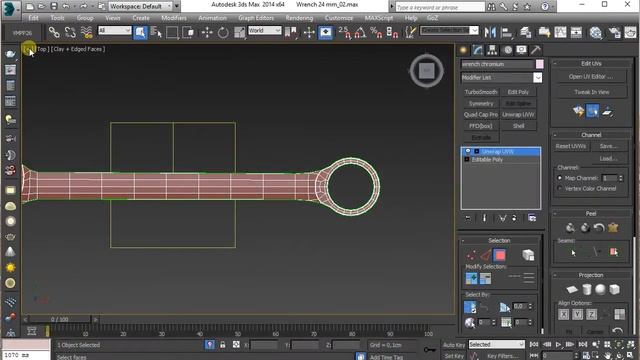The width and height of the screenshot is (640, 360).
Task: Enable Polygon sub-object selection mode
Action: pos(500,256)
